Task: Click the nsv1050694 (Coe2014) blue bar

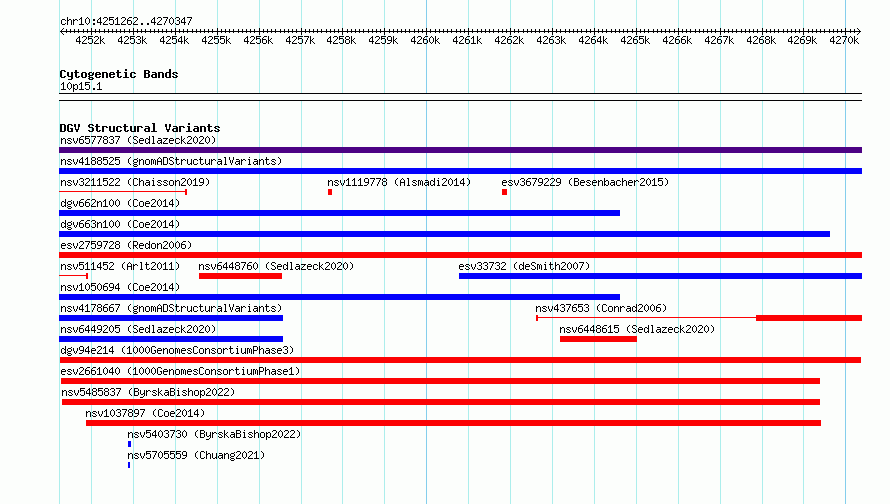Action: coord(339,297)
